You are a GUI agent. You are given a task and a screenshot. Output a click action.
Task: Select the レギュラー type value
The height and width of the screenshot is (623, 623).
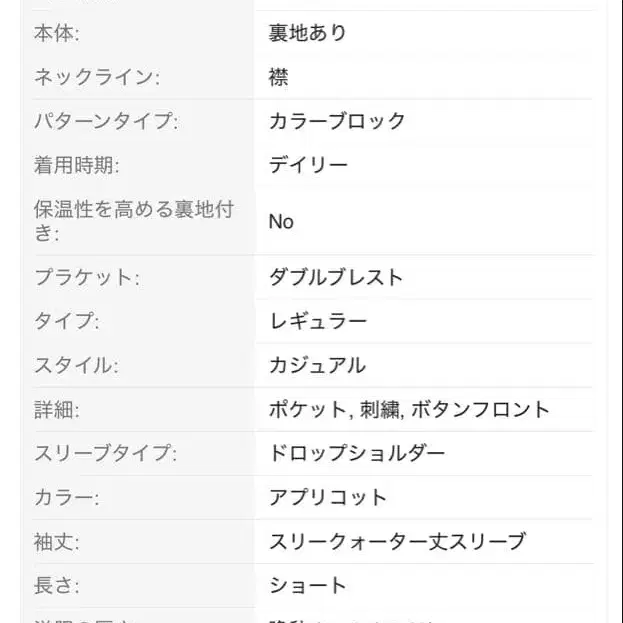318,321
